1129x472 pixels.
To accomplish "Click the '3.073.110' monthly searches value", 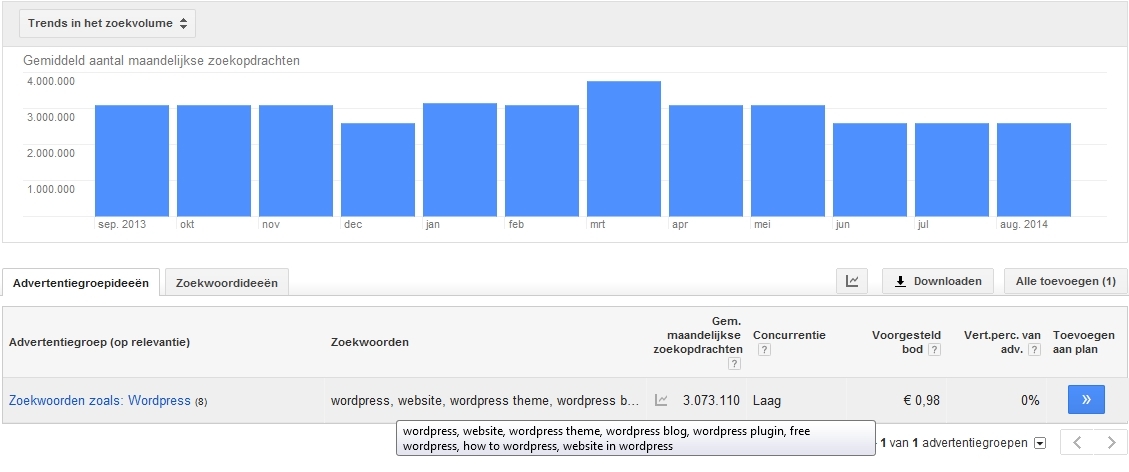I will pos(711,401).
